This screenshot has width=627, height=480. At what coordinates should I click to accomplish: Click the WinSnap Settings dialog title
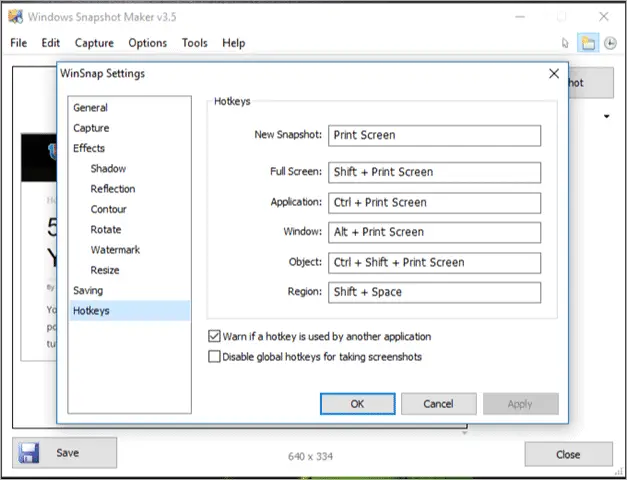(102, 74)
